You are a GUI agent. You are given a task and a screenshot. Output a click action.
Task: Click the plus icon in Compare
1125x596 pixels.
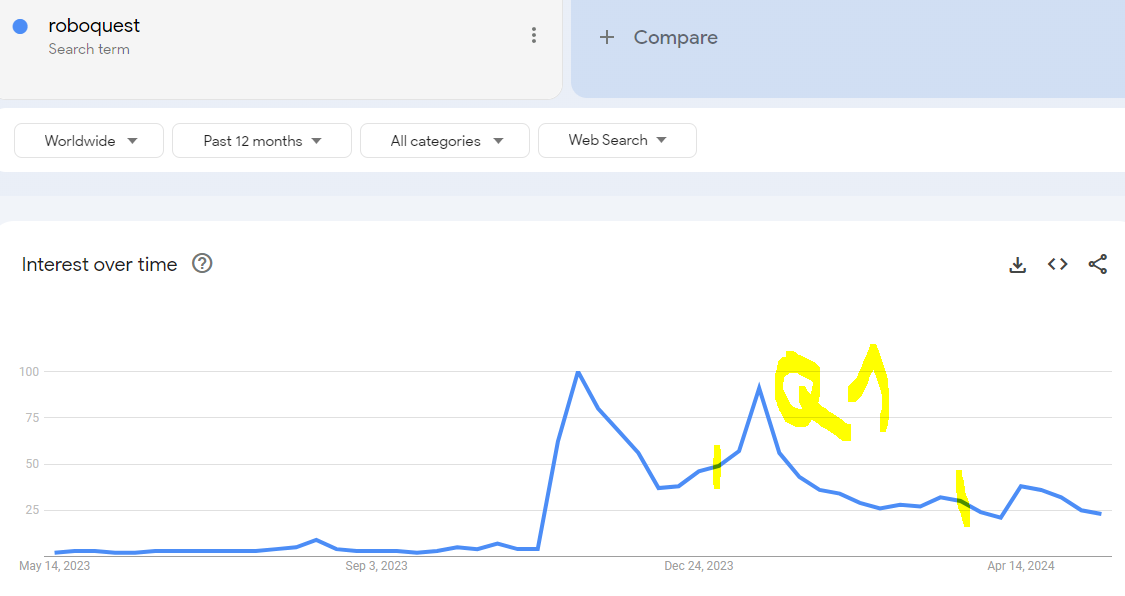click(607, 37)
